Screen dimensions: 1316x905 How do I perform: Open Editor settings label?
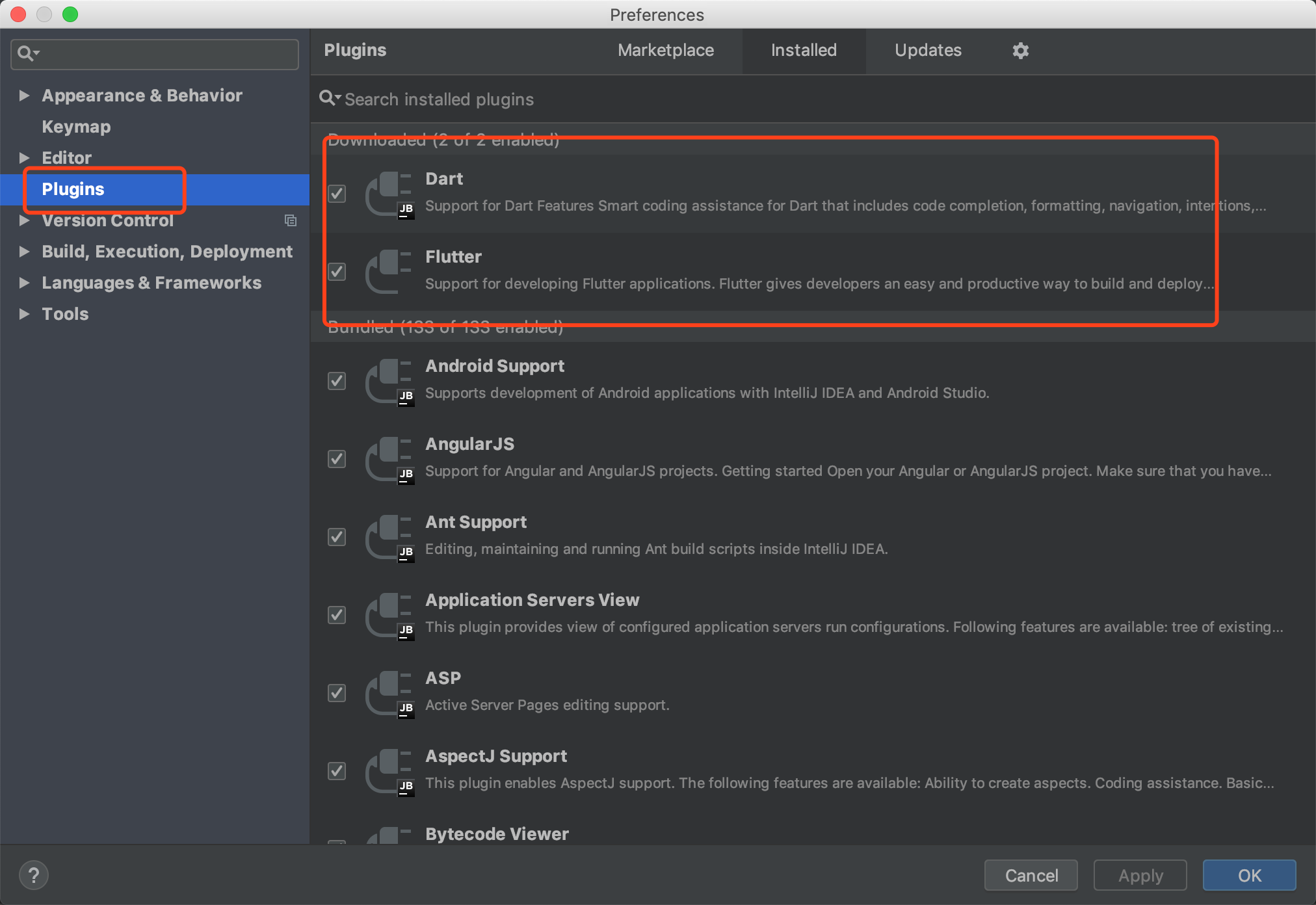(66, 158)
